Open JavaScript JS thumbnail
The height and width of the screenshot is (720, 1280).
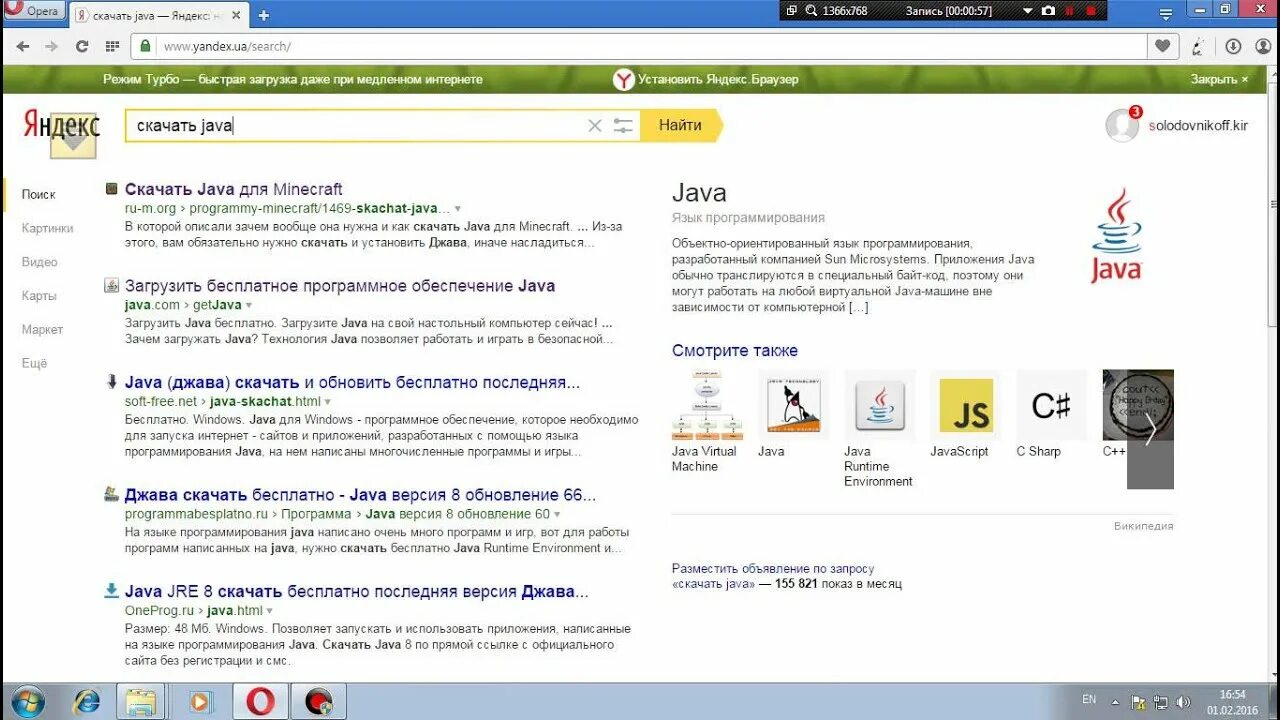(966, 405)
